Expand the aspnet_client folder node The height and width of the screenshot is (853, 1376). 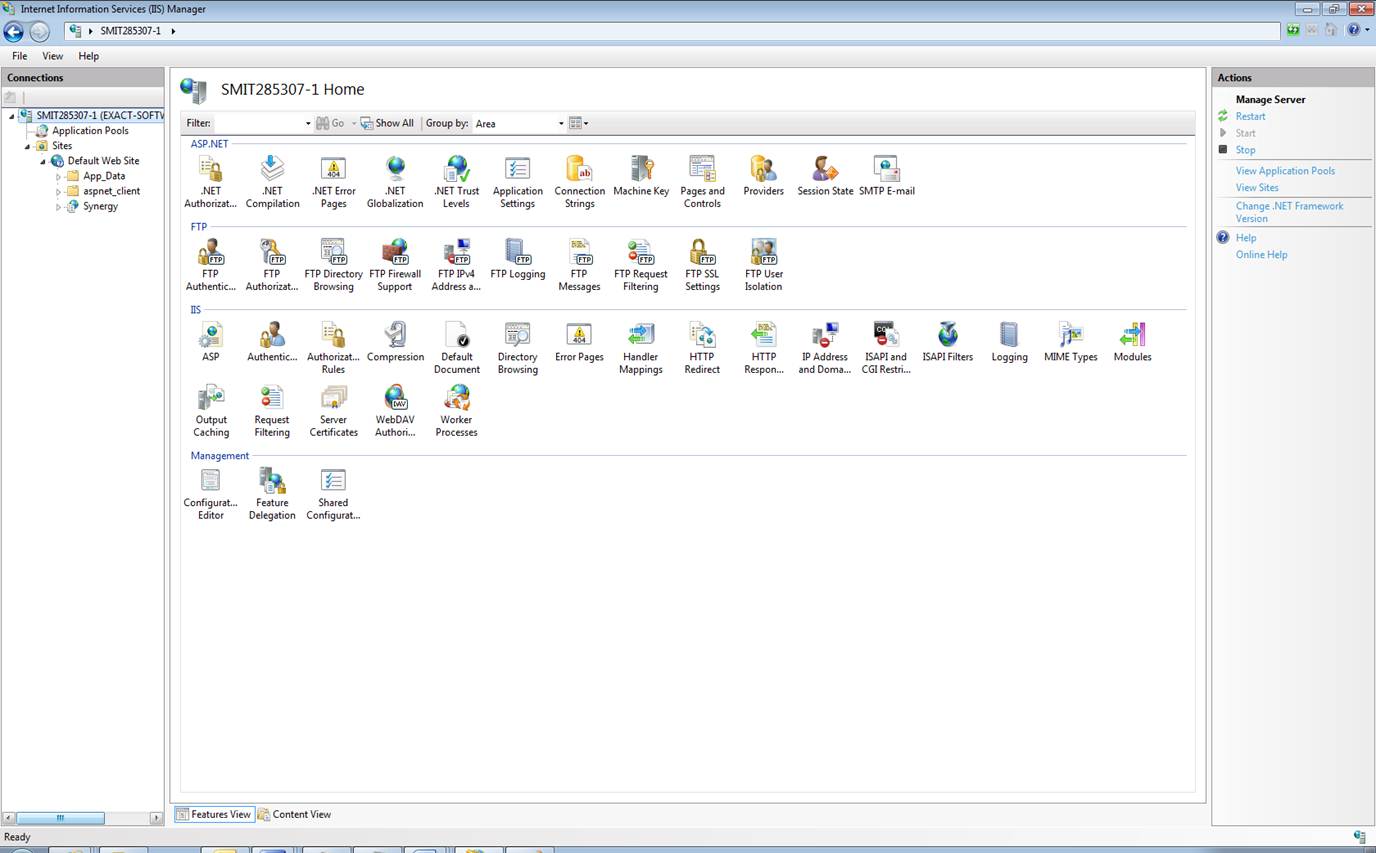[x=59, y=192]
